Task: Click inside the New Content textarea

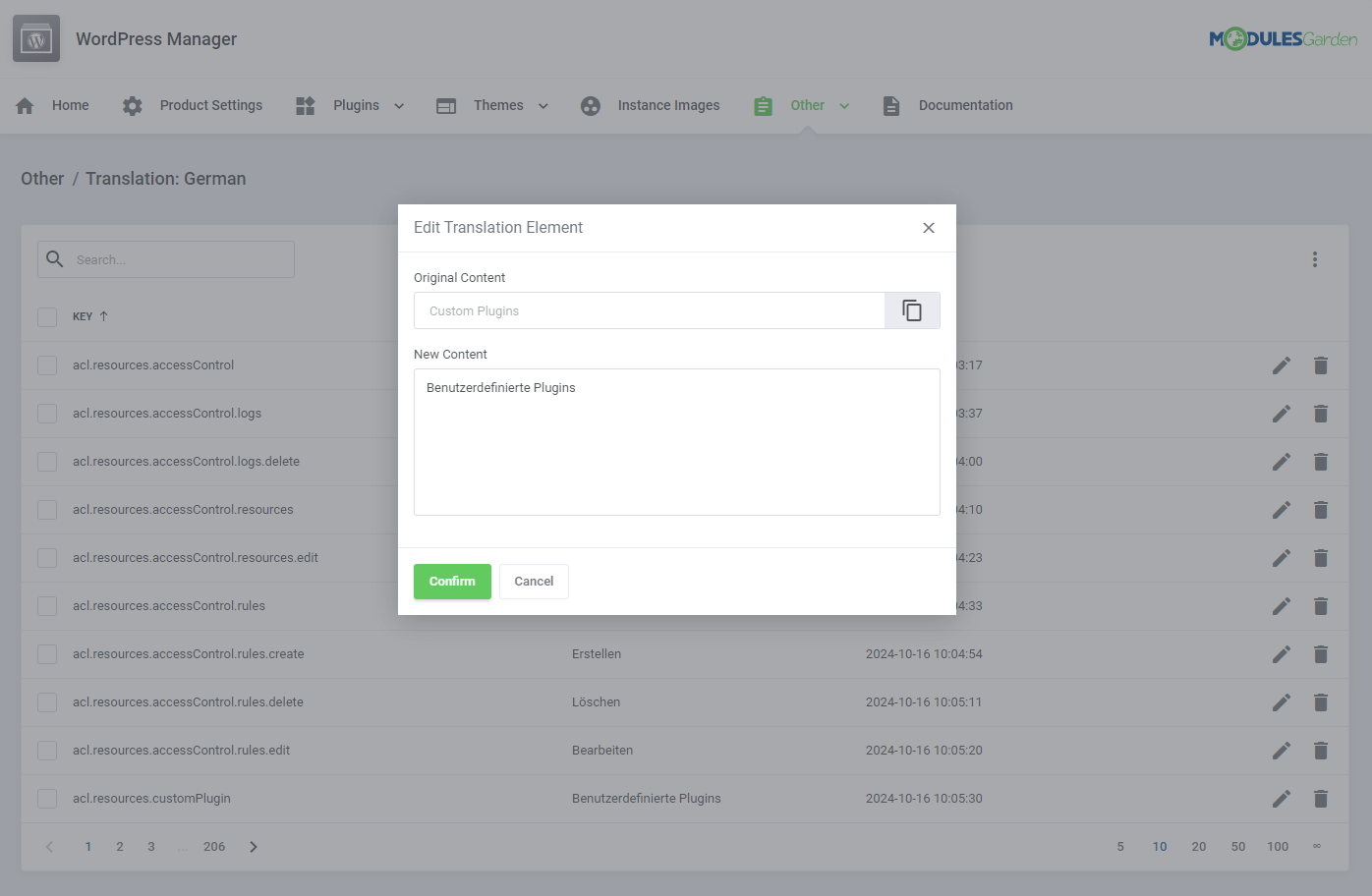Action: click(x=676, y=442)
